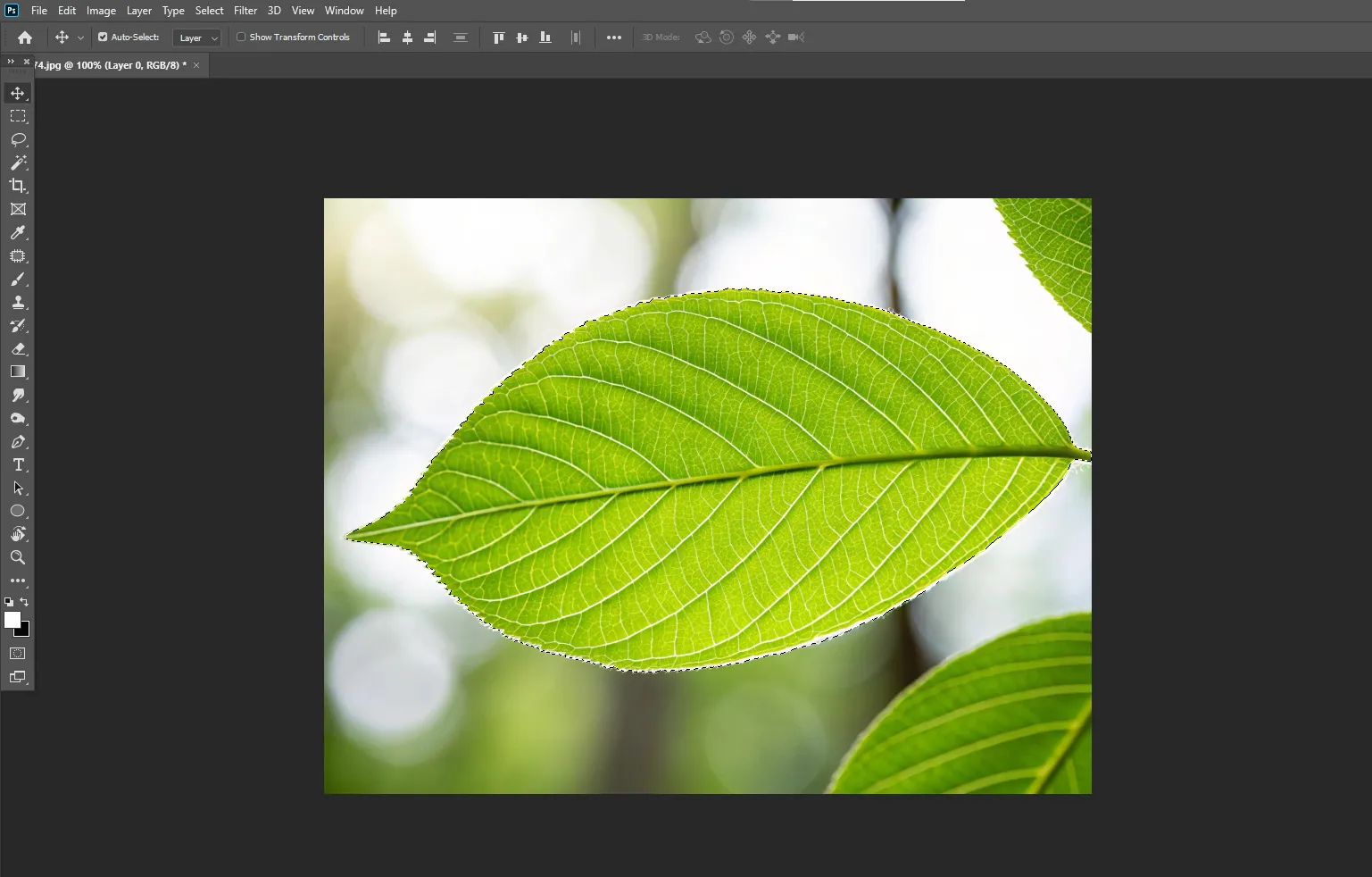Select the Eyedropper tool
This screenshot has height=877, width=1372.
click(x=18, y=233)
